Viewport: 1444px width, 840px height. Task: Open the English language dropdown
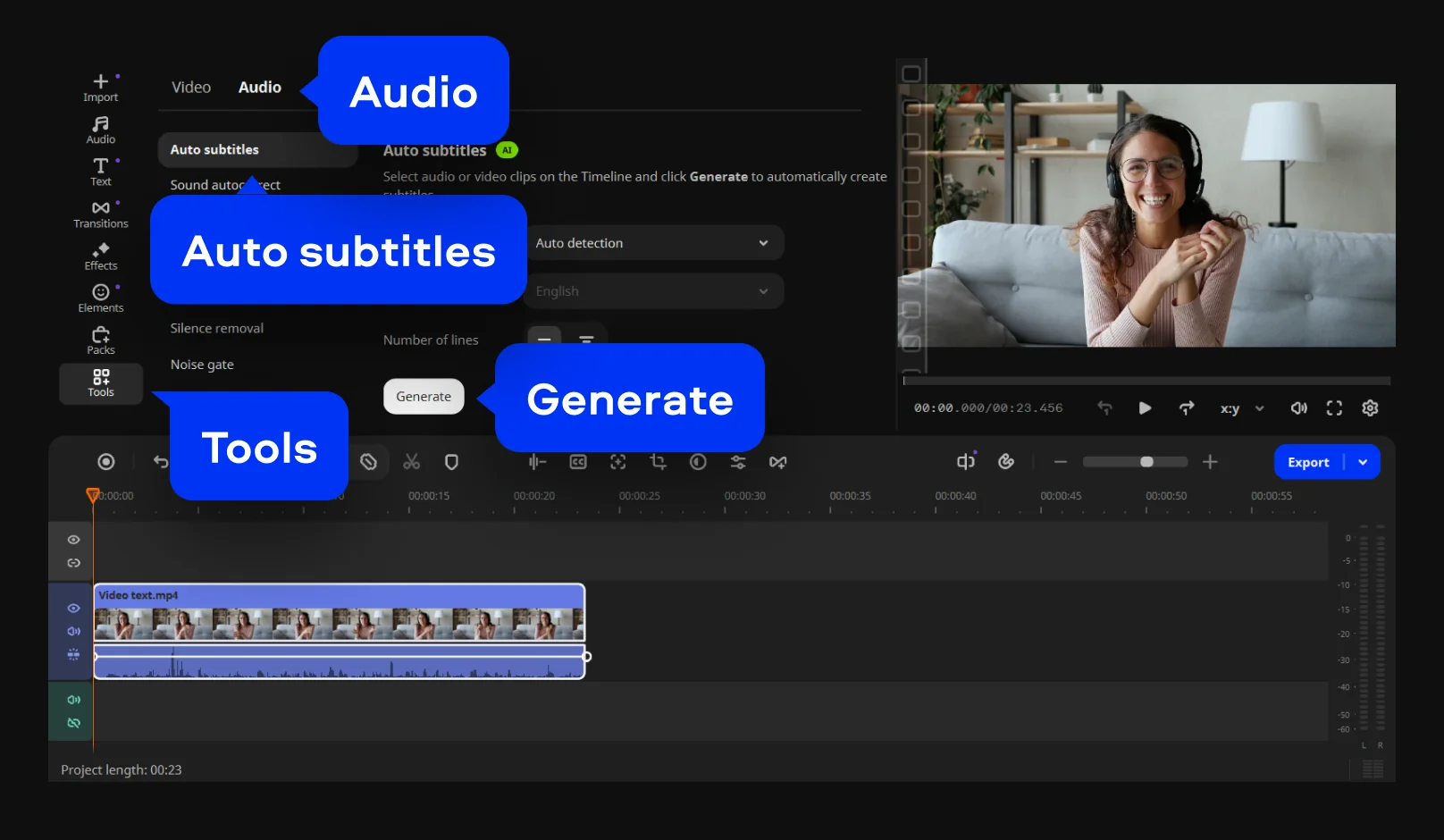[654, 291]
